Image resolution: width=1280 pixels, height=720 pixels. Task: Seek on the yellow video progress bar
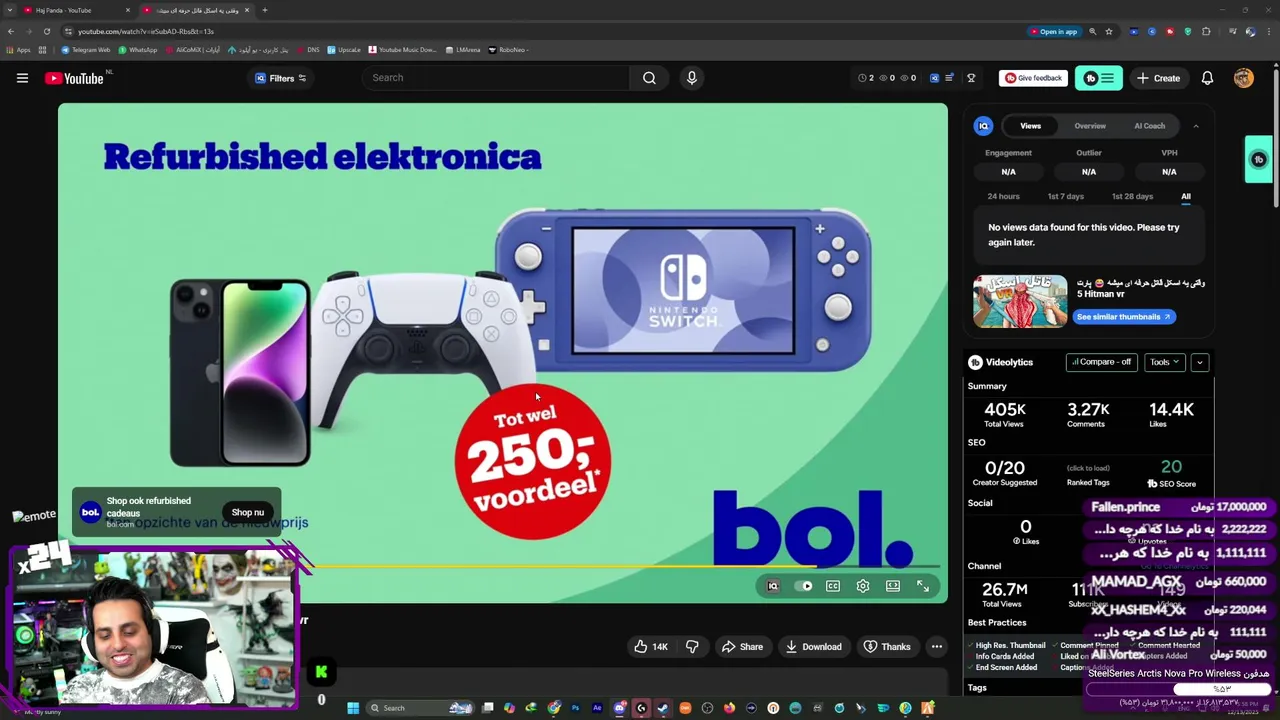click(630, 566)
